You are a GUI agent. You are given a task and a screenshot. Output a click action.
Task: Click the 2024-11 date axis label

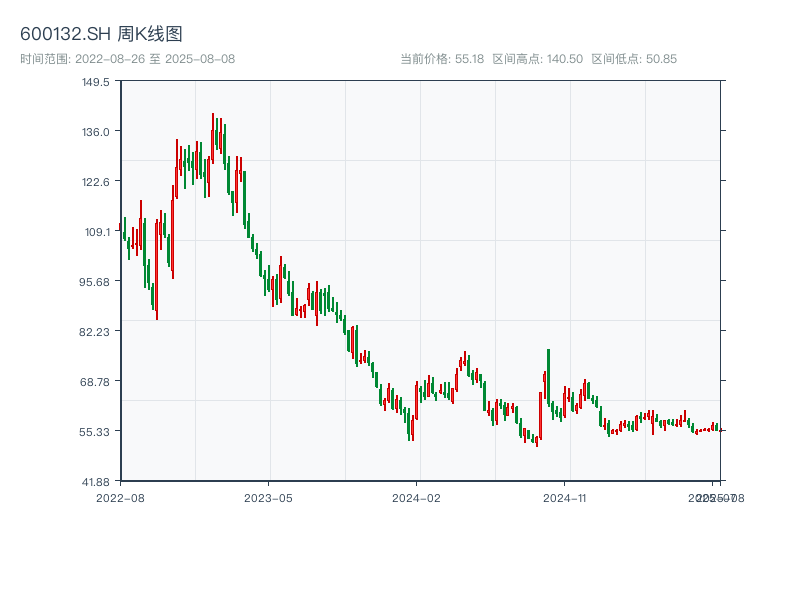566,497
